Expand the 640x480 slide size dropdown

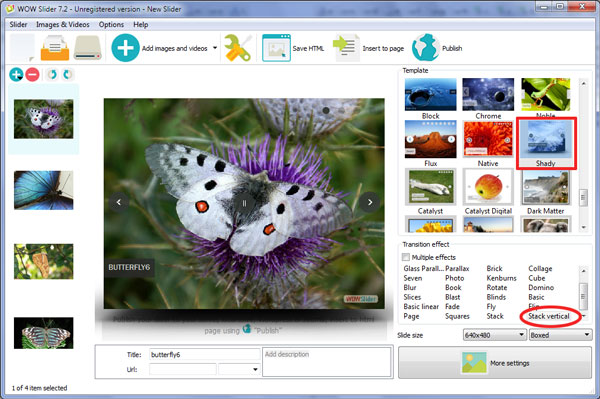pyautogui.click(x=494, y=335)
